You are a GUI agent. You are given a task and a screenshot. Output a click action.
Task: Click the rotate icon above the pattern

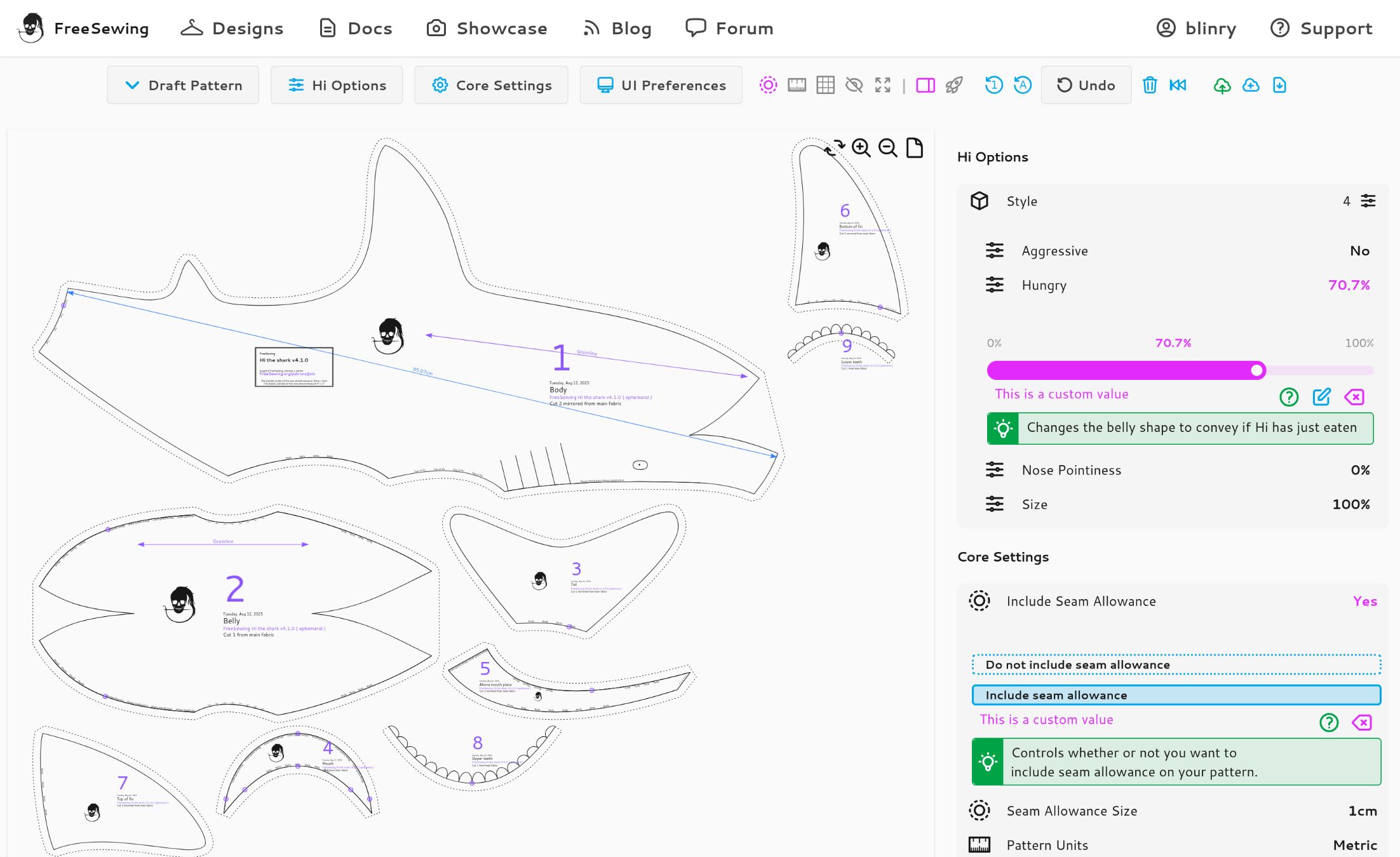point(833,148)
